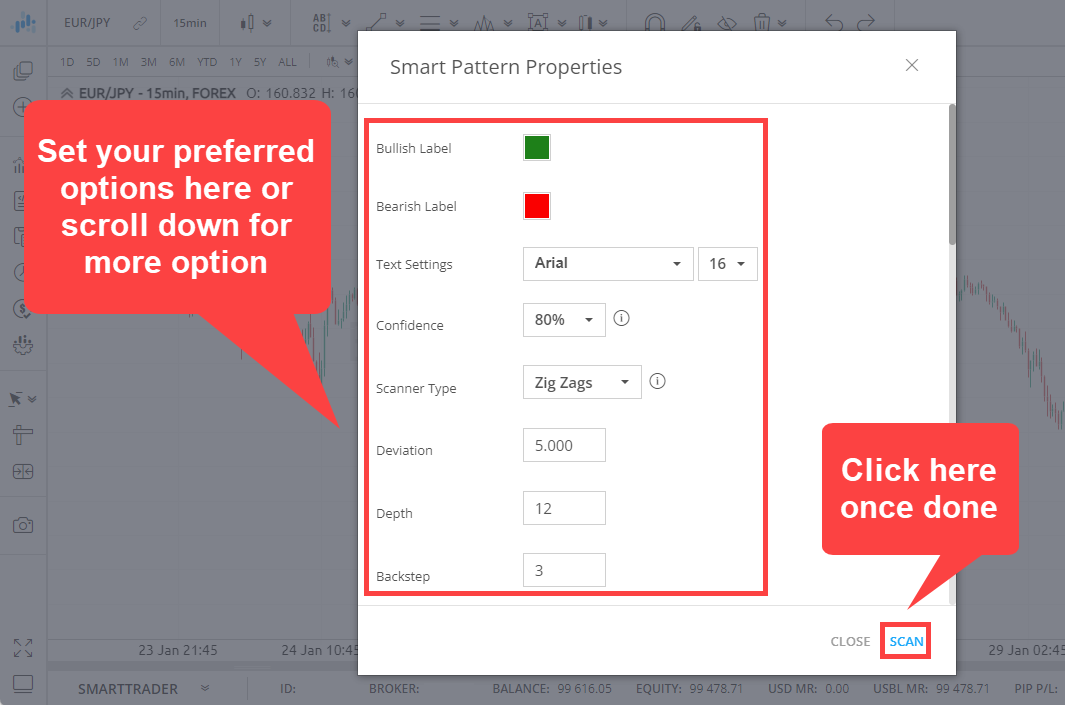Lock all drawings via the pencil-lock icon

691,22
